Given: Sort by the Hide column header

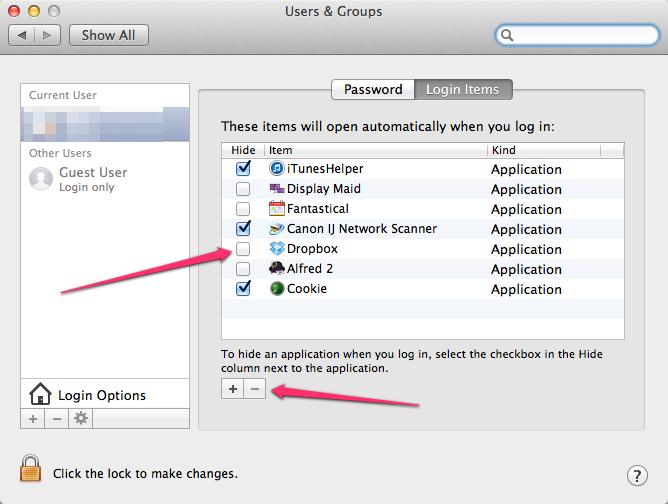Looking at the screenshot, I should pyautogui.click(x=243, y=150).
